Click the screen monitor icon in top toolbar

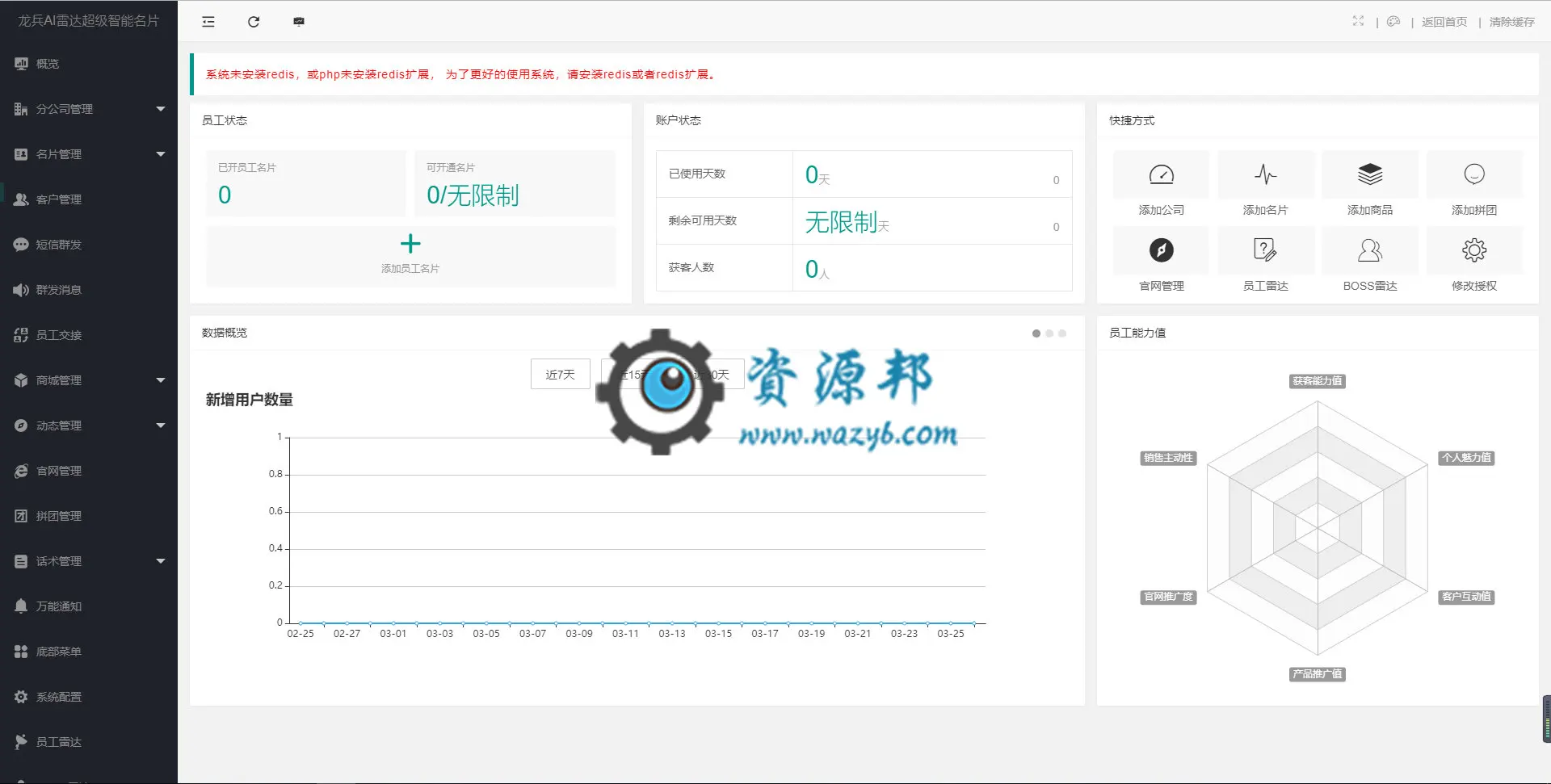[x=299, y=22]
